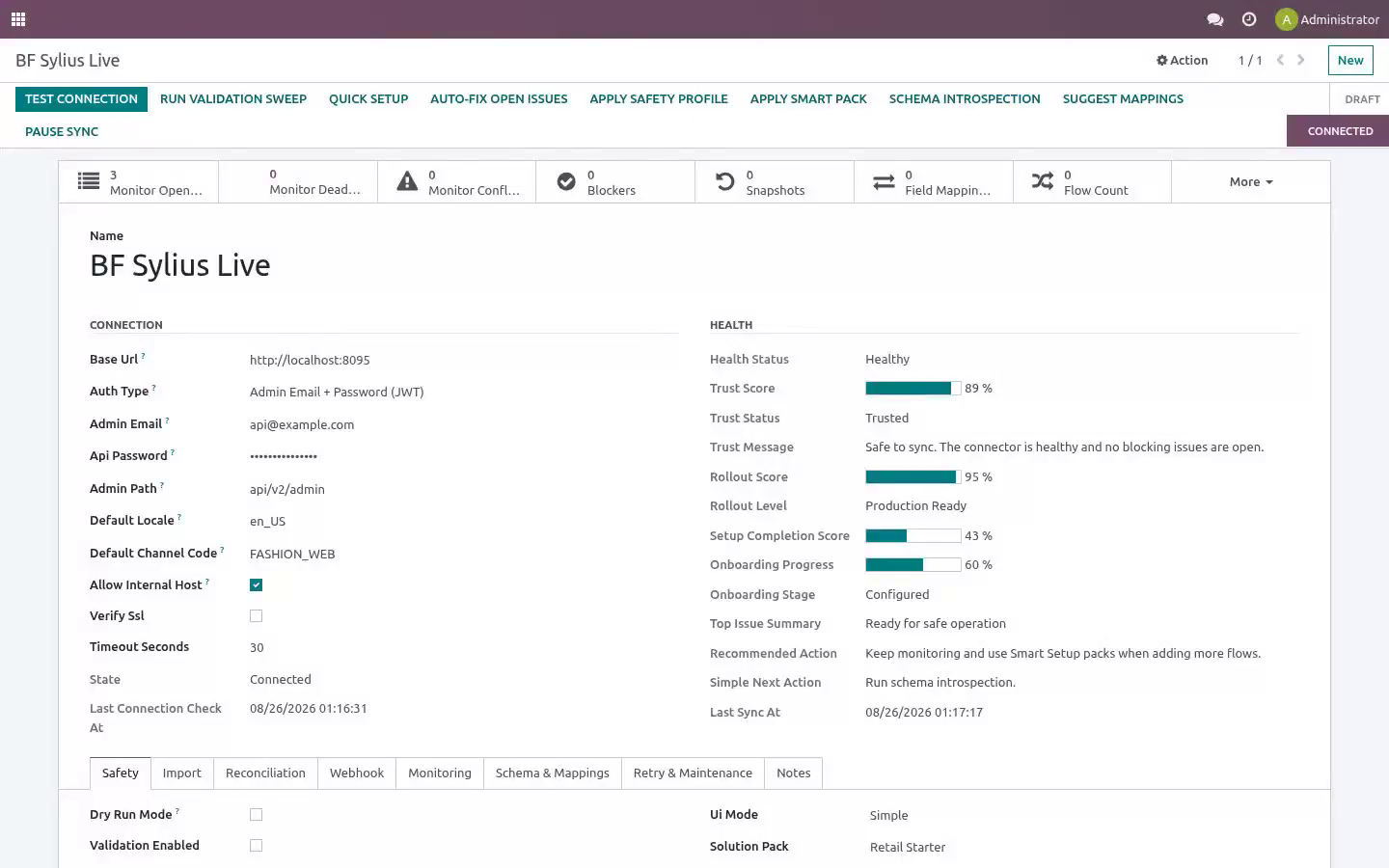Open Monitor Open list icon stat button
The height and width of the screenshot is (868, 1389).
click(89, 181)
